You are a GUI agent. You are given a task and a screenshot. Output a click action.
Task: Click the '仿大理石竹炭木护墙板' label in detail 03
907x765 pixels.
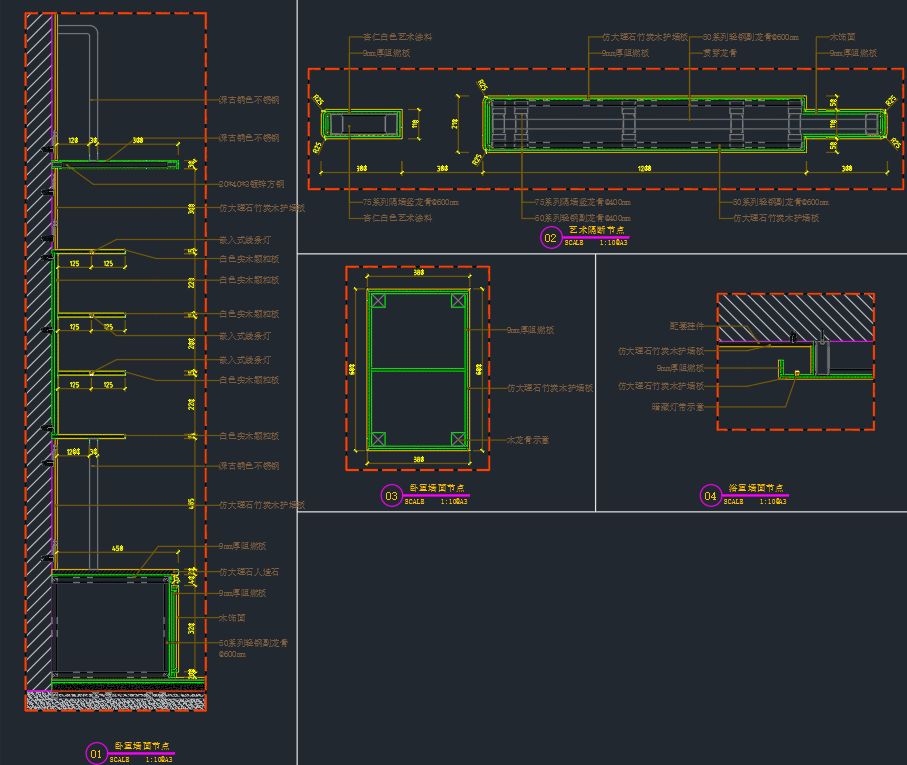pyautogui.click(x=550, y=388)
